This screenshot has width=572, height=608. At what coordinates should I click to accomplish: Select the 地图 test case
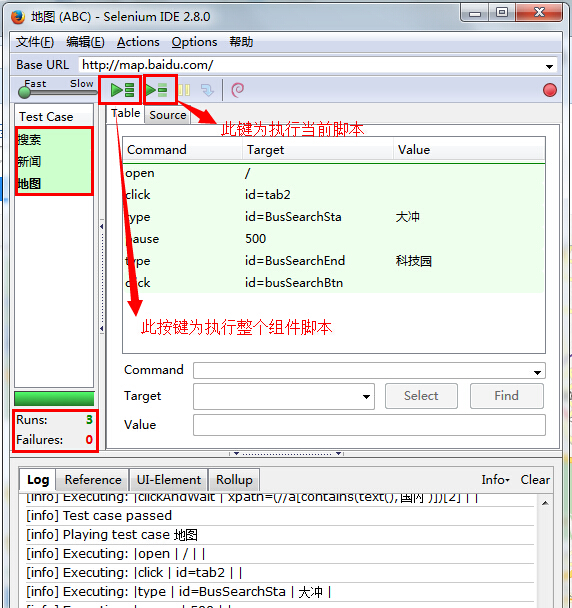coord(54,183)
